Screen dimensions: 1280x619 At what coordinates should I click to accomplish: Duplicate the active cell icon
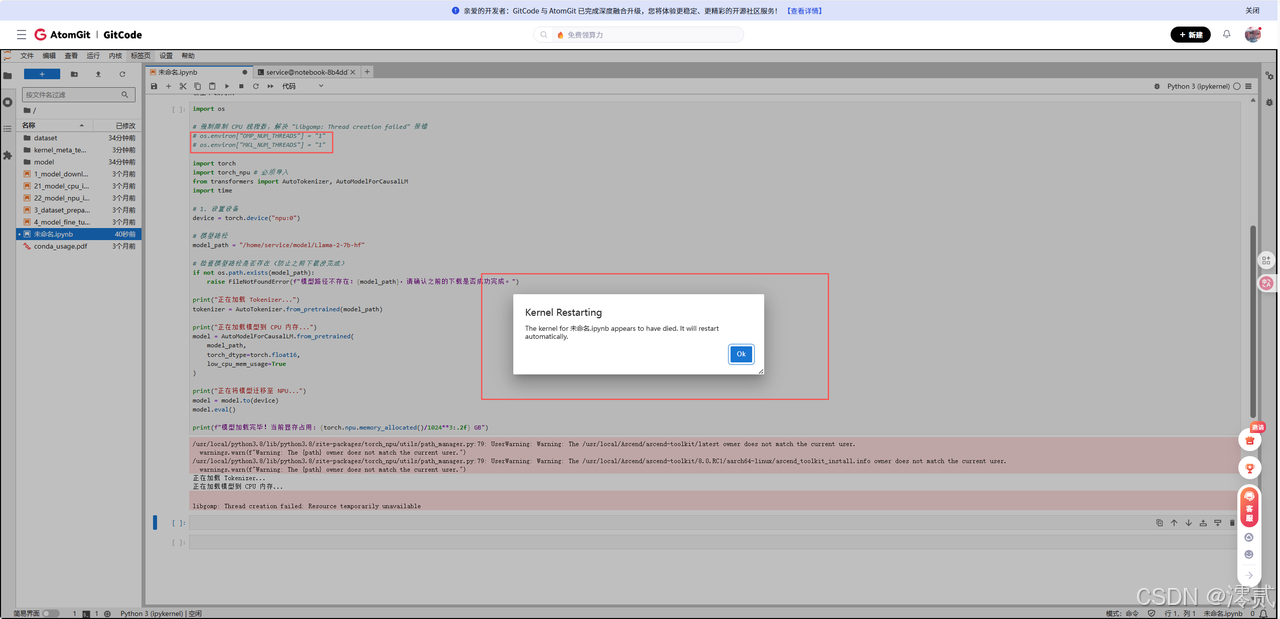1159,522
